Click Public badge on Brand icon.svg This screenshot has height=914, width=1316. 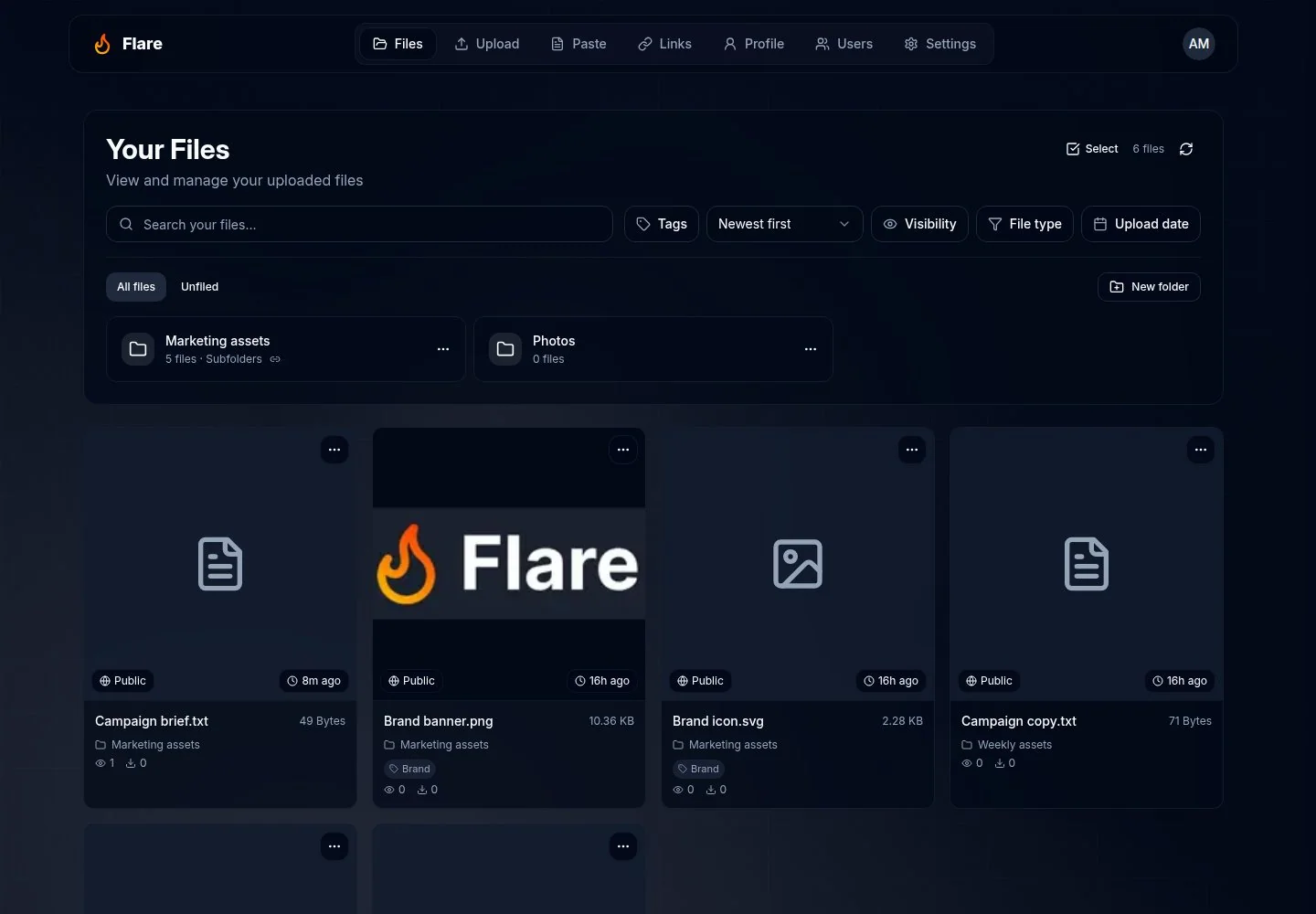pos(700,681)
